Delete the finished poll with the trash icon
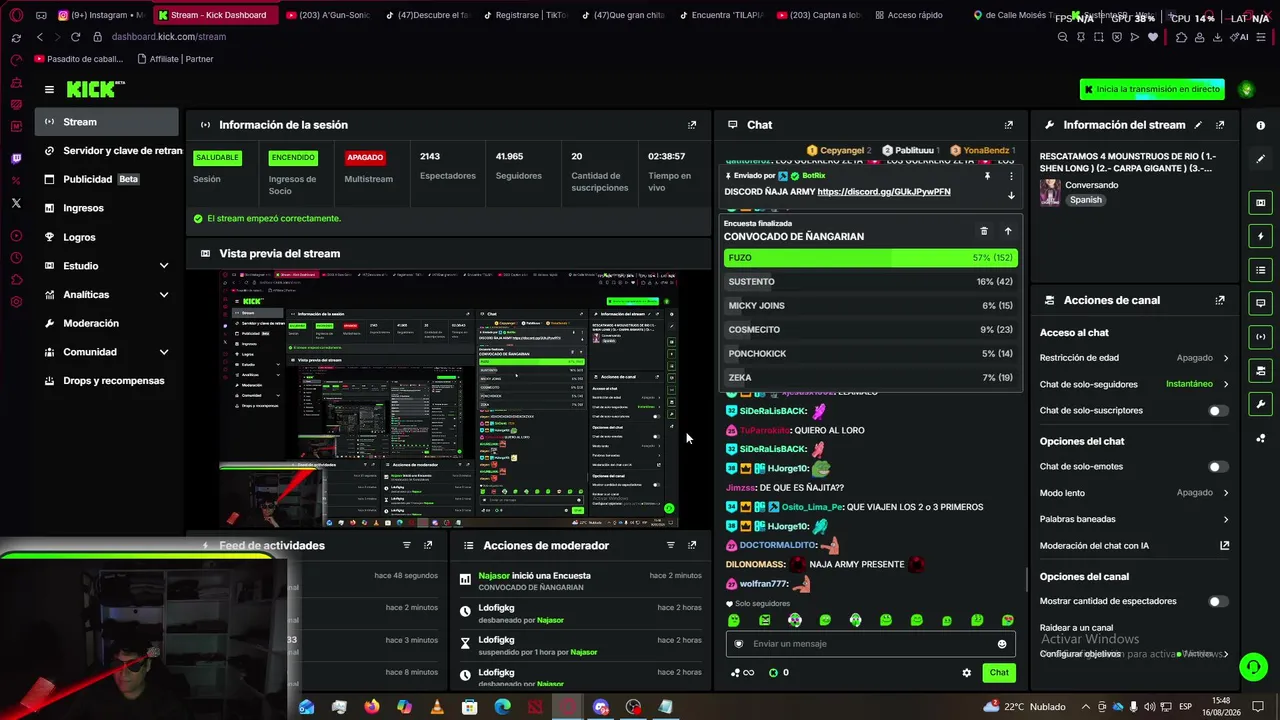1280x720 pixels. (x=984, y=231)
